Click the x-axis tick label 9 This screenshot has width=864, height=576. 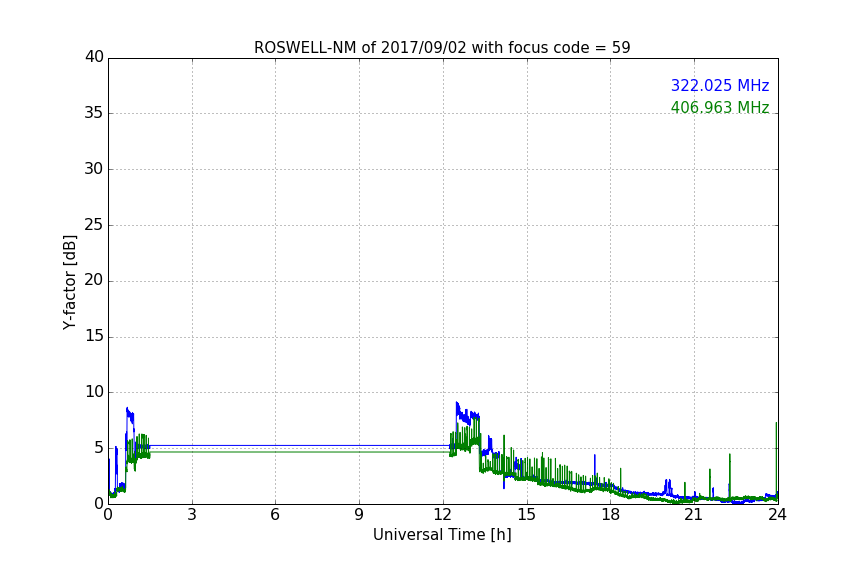click(359, 515)
